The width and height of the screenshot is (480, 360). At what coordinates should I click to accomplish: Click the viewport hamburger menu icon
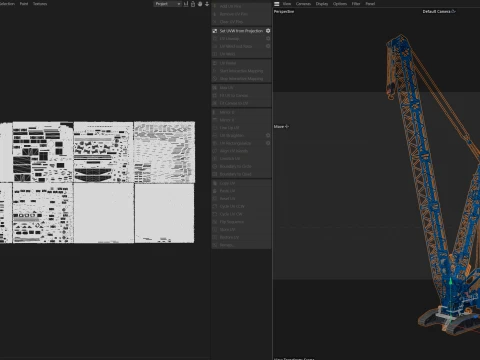[277, 4]
